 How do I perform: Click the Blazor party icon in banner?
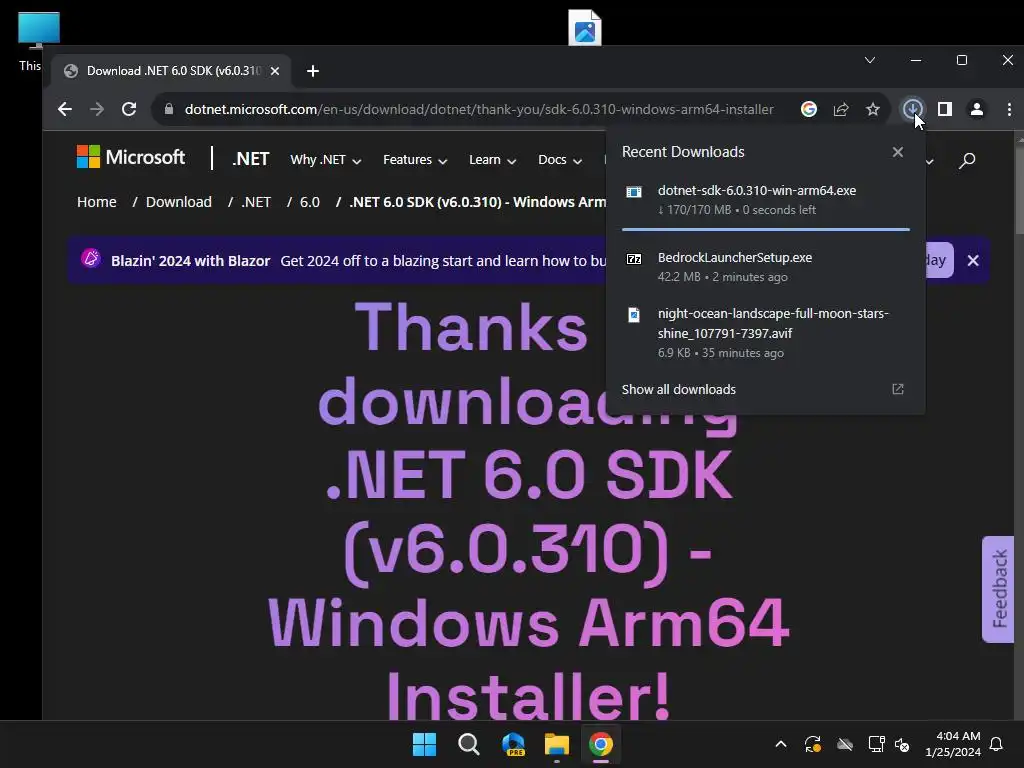[x=91, y=259]
